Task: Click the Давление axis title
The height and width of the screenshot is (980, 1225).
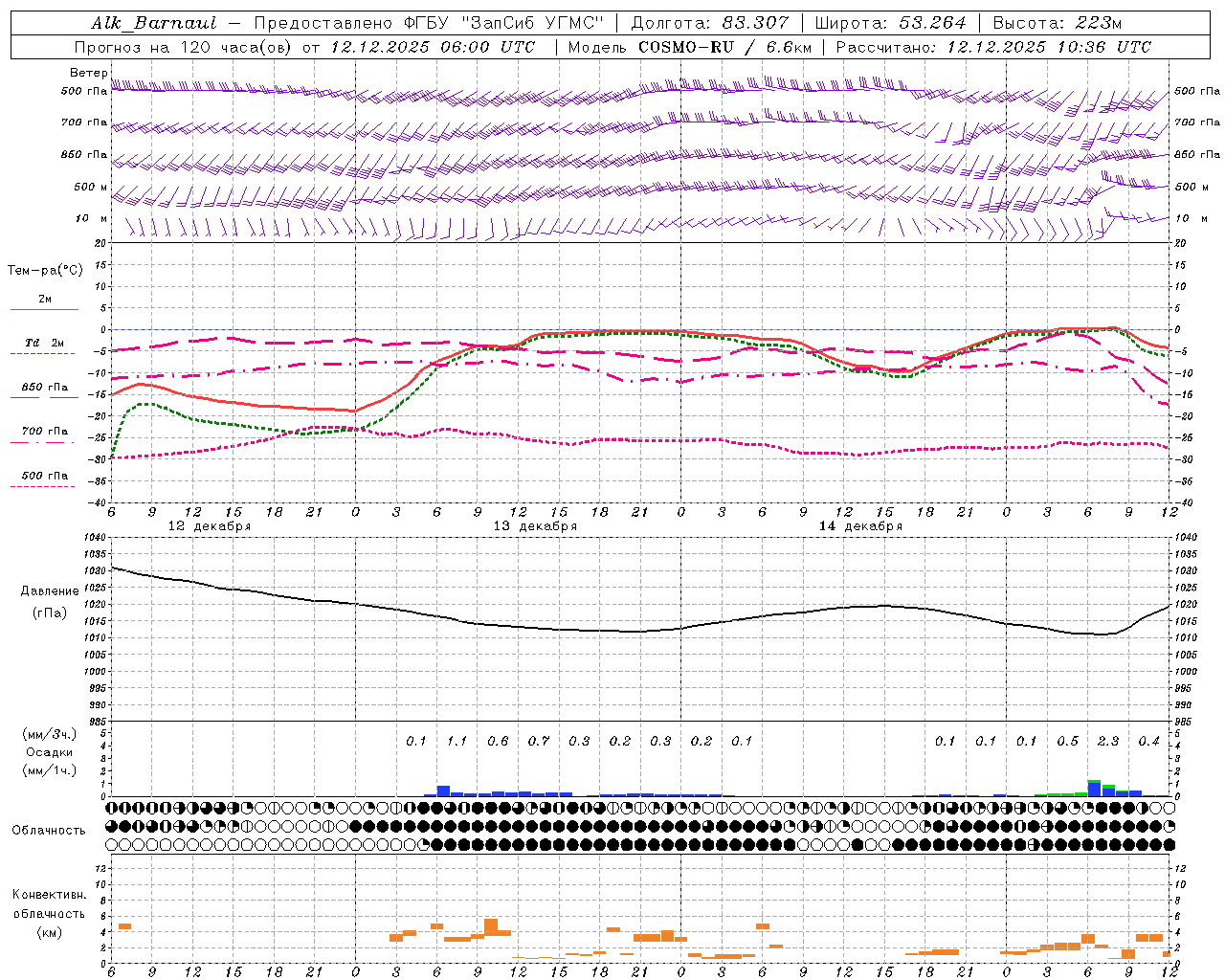Action: coord(50,591)
